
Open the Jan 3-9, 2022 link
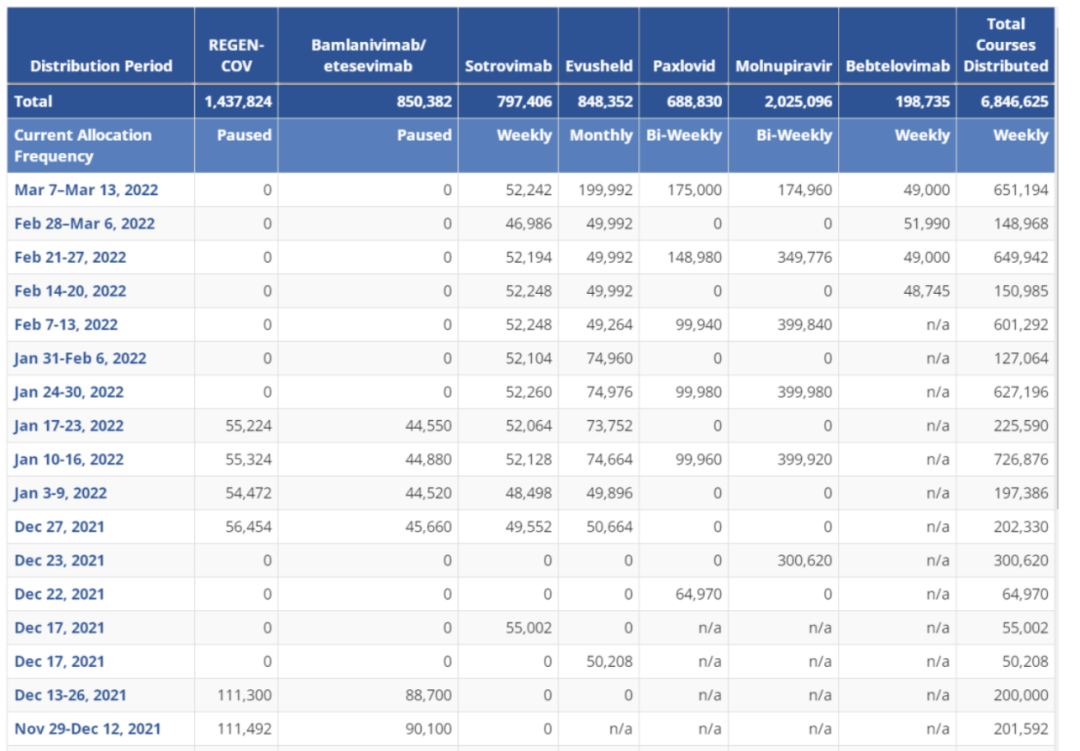60,493
